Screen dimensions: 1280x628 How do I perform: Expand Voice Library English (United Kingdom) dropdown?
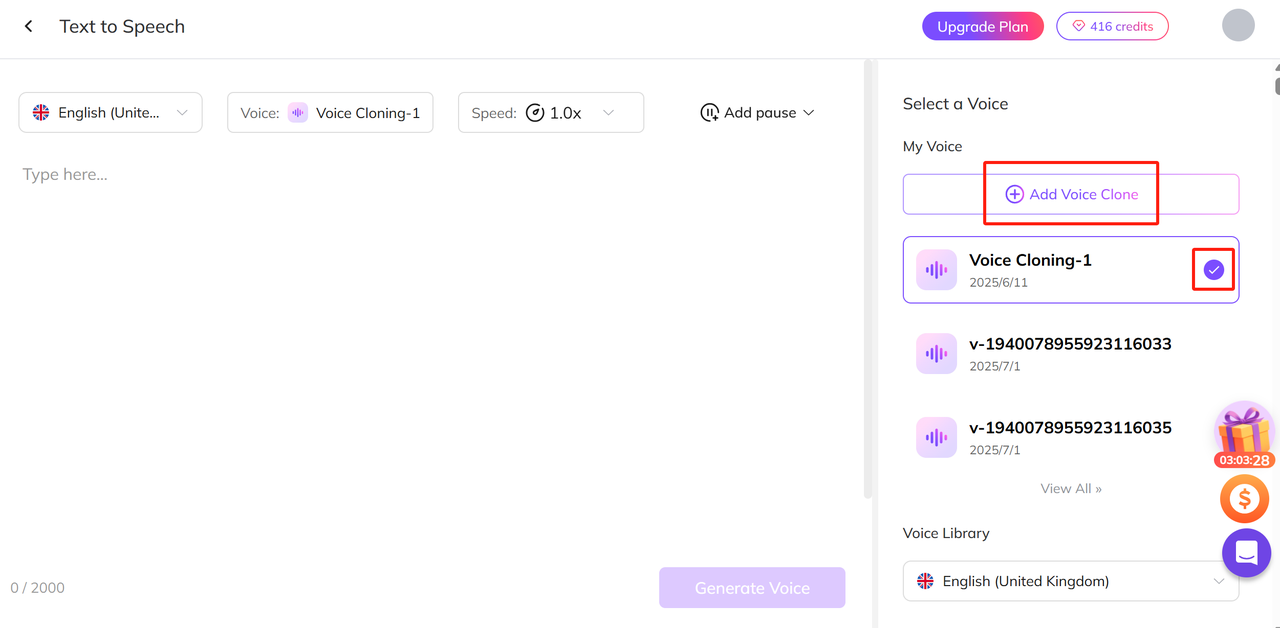[x=1070, y=581]
